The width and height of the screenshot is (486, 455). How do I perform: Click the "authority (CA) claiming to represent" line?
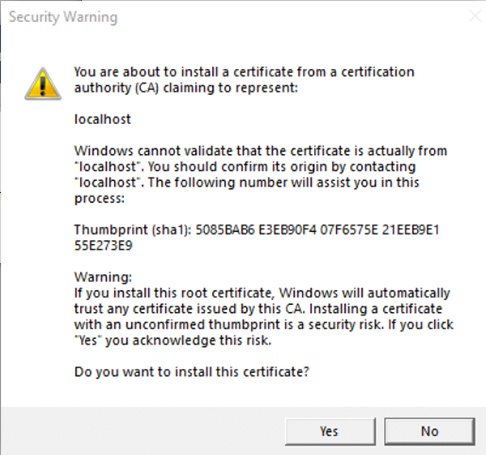(x=186, y=88)
